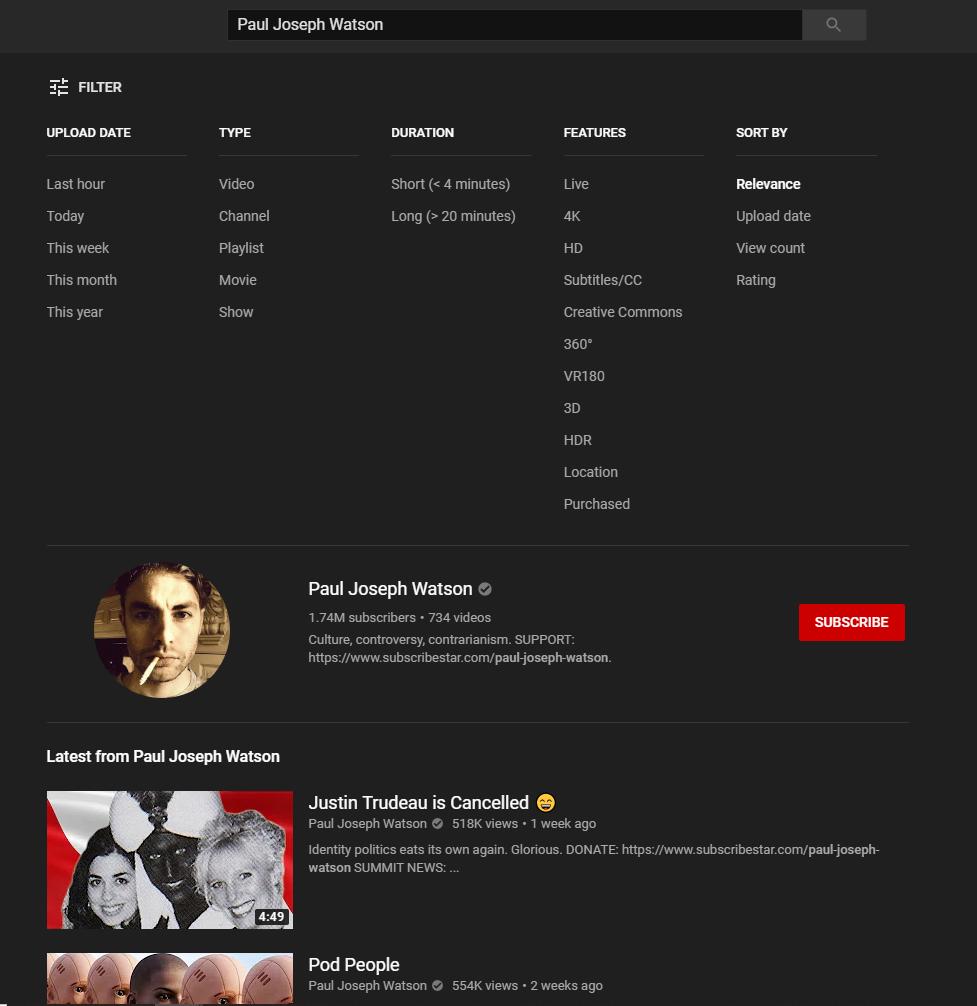Enable the Location feature filter
This screenshot has width=977, height=1006.
[590, 473]
